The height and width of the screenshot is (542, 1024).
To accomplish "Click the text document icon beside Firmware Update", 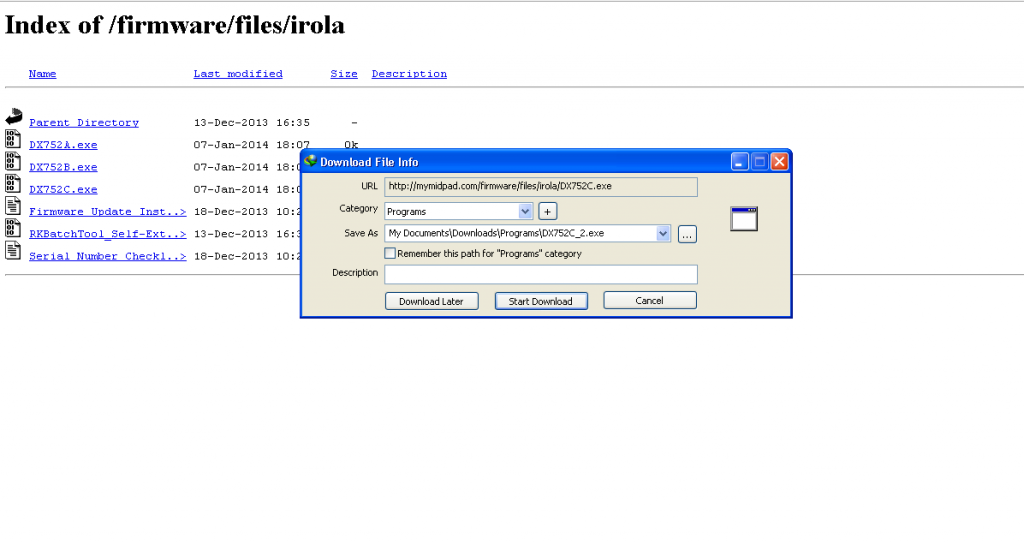I will click(x=13, y=207).
